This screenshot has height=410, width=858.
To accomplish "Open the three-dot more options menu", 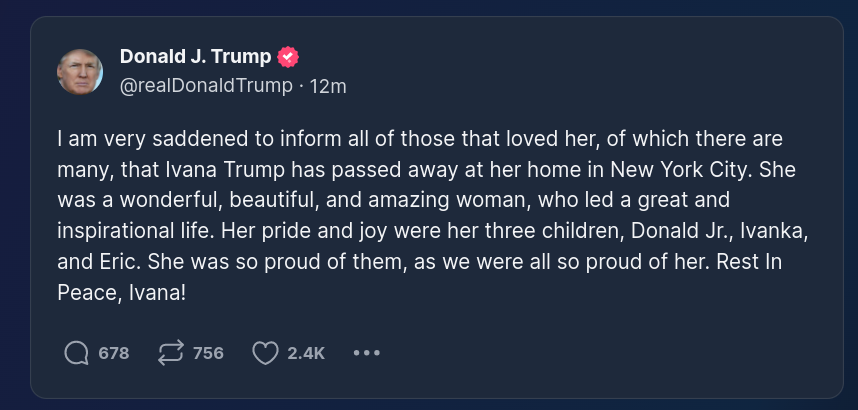I will pyautogui.click(x=367, y=353).
